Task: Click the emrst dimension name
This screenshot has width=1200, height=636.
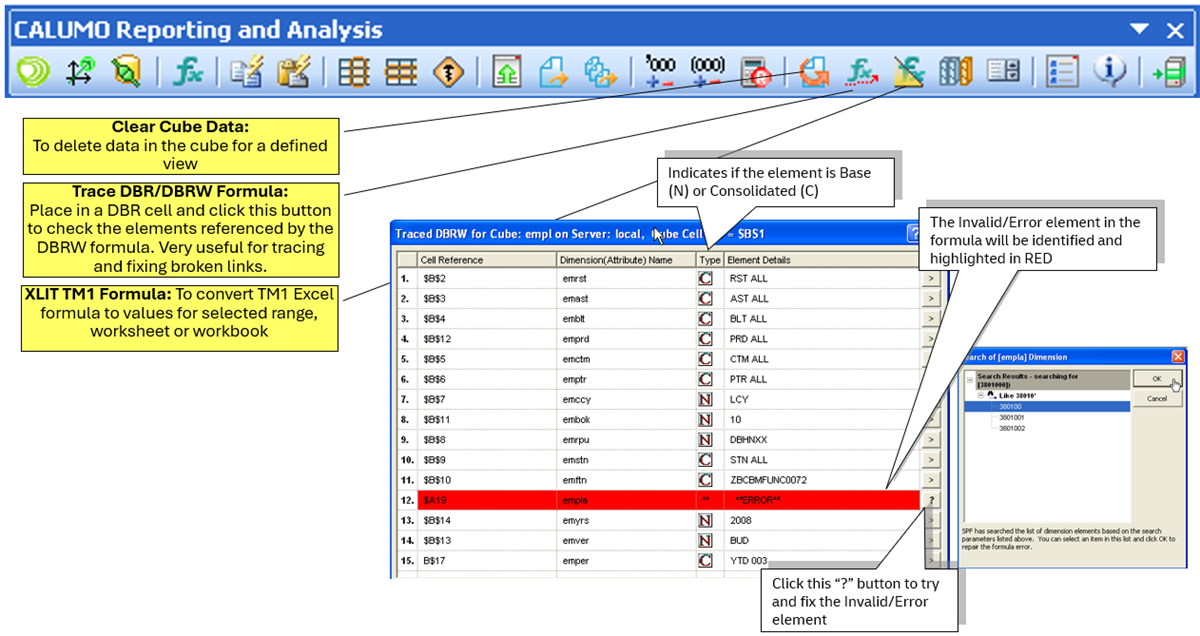Action: [577, 278]
